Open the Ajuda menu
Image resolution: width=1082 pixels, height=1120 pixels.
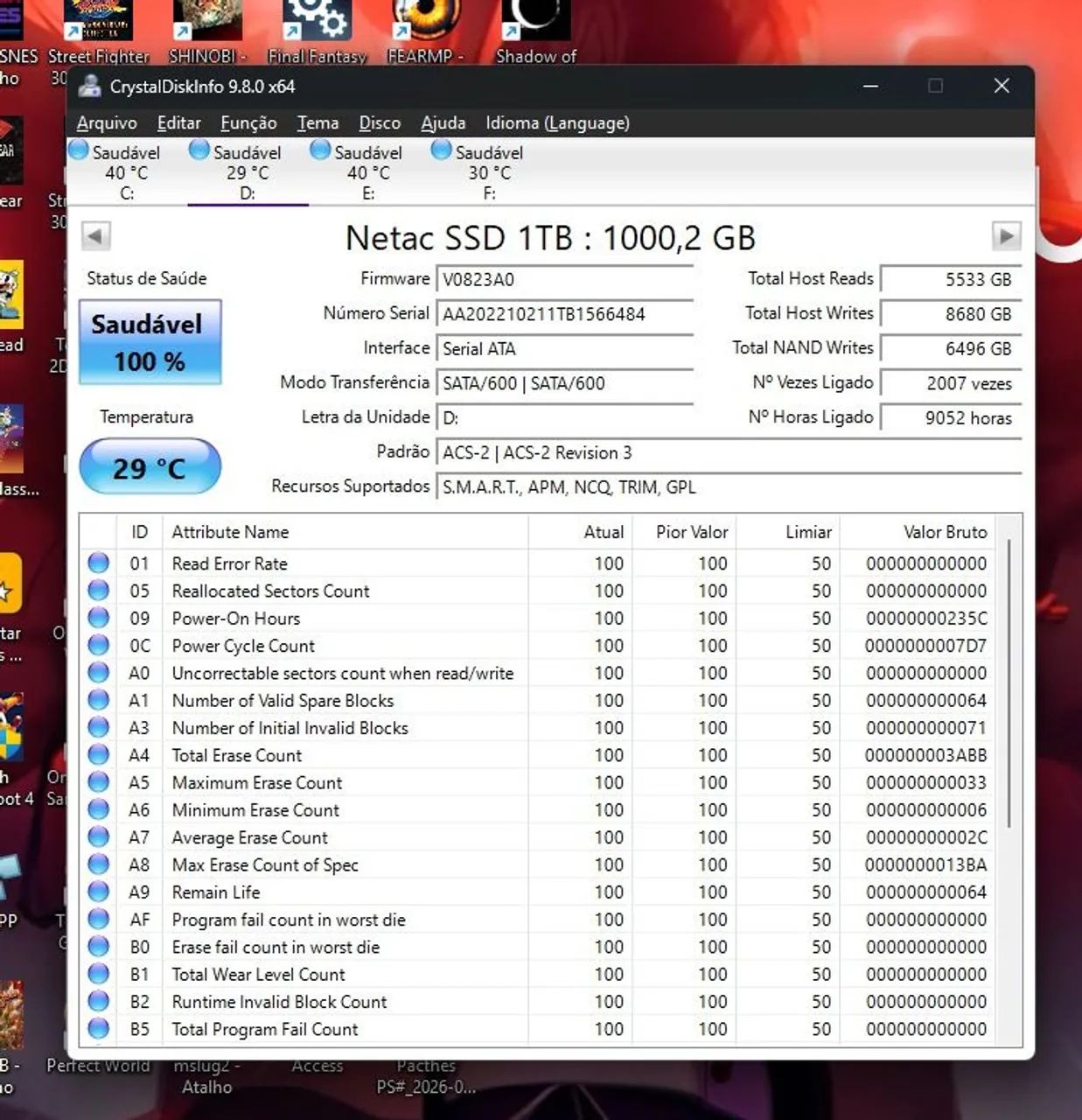(443, 123)
